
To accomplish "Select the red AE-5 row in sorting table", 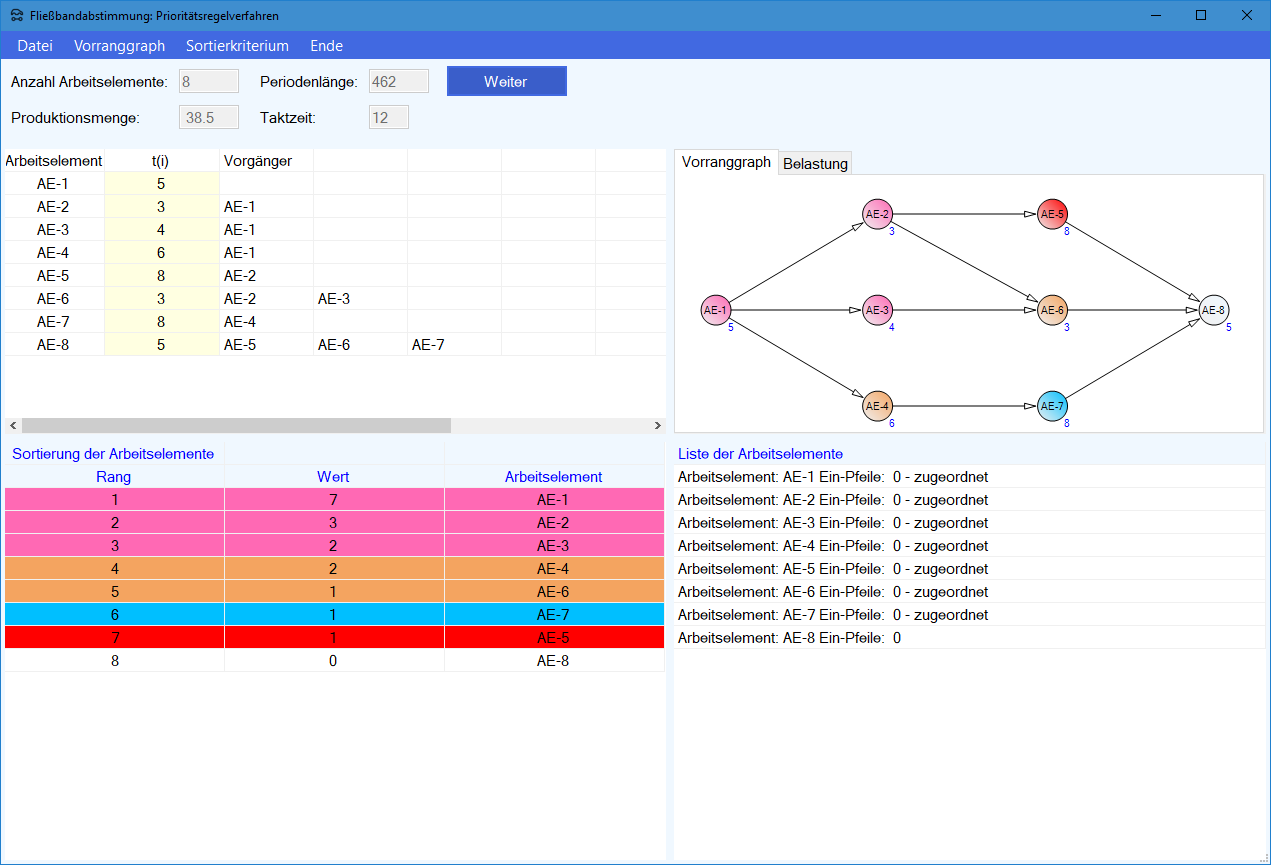I will click(334, 638).
